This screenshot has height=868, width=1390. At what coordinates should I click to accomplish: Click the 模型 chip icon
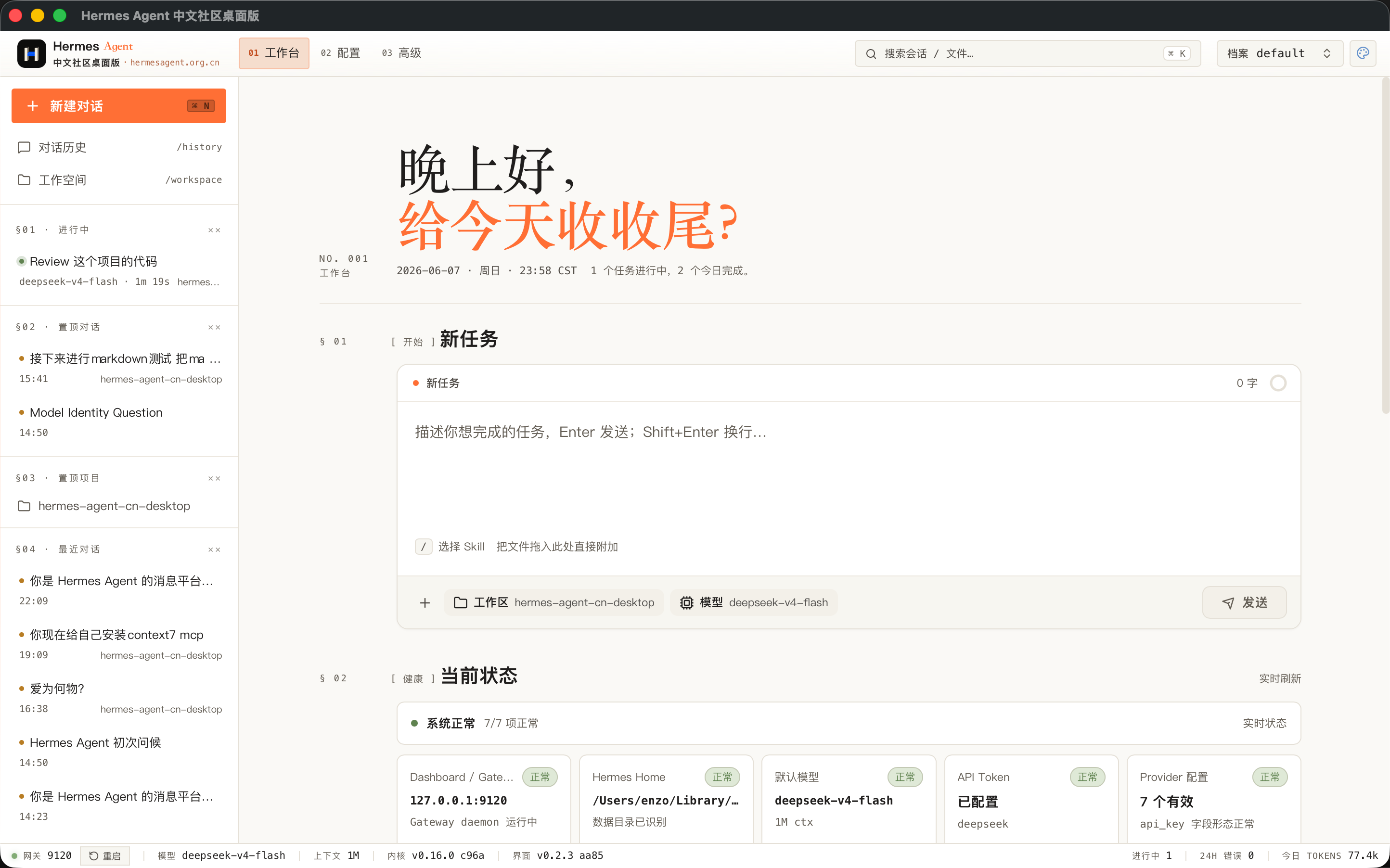pyautogui.click(x=686, y=602)
